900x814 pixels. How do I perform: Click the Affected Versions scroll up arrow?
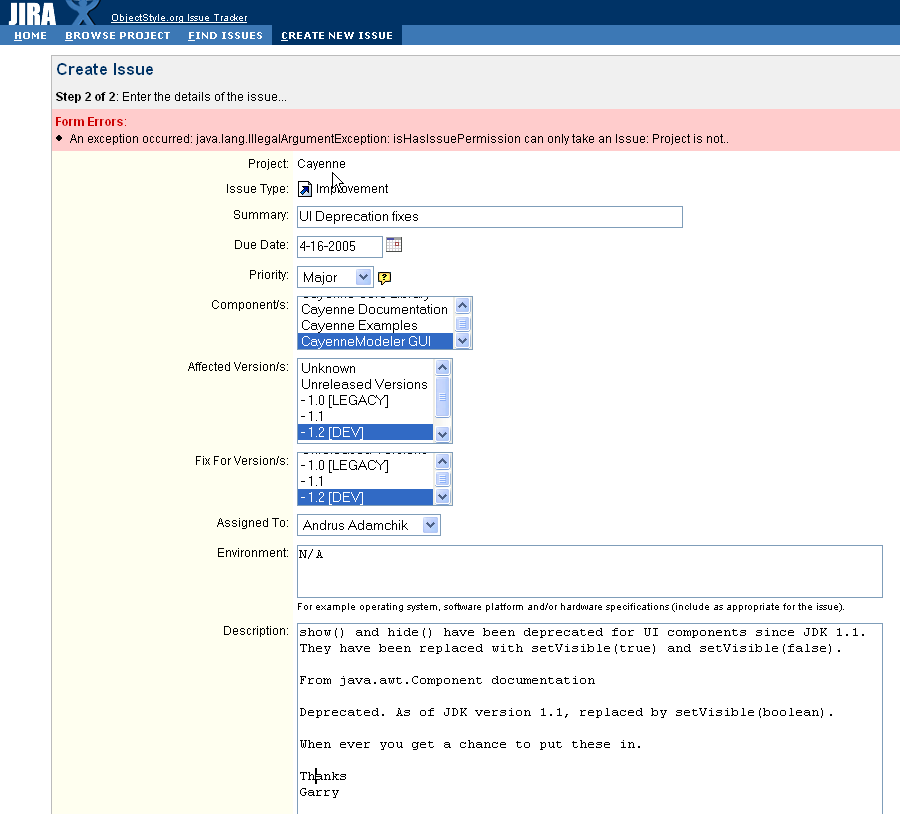(x=443, y=367)
